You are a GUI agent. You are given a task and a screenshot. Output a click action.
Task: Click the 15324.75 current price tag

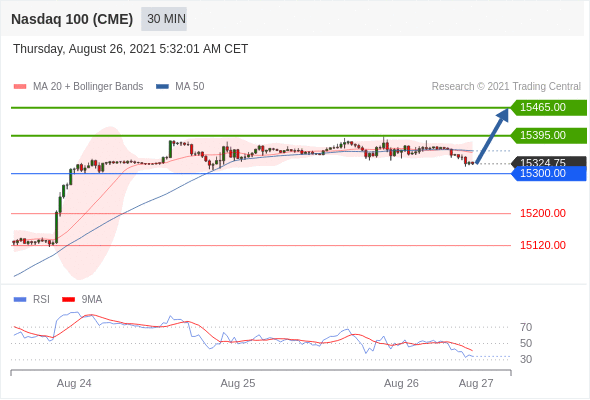549,162
